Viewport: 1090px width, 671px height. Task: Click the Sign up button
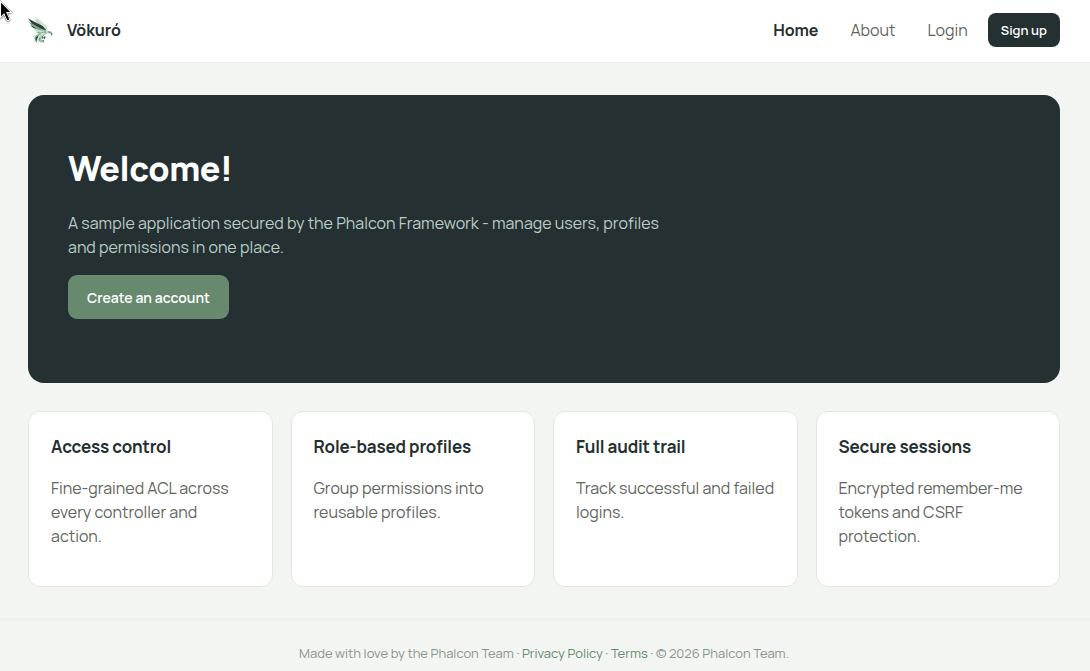click(1023, 31)
